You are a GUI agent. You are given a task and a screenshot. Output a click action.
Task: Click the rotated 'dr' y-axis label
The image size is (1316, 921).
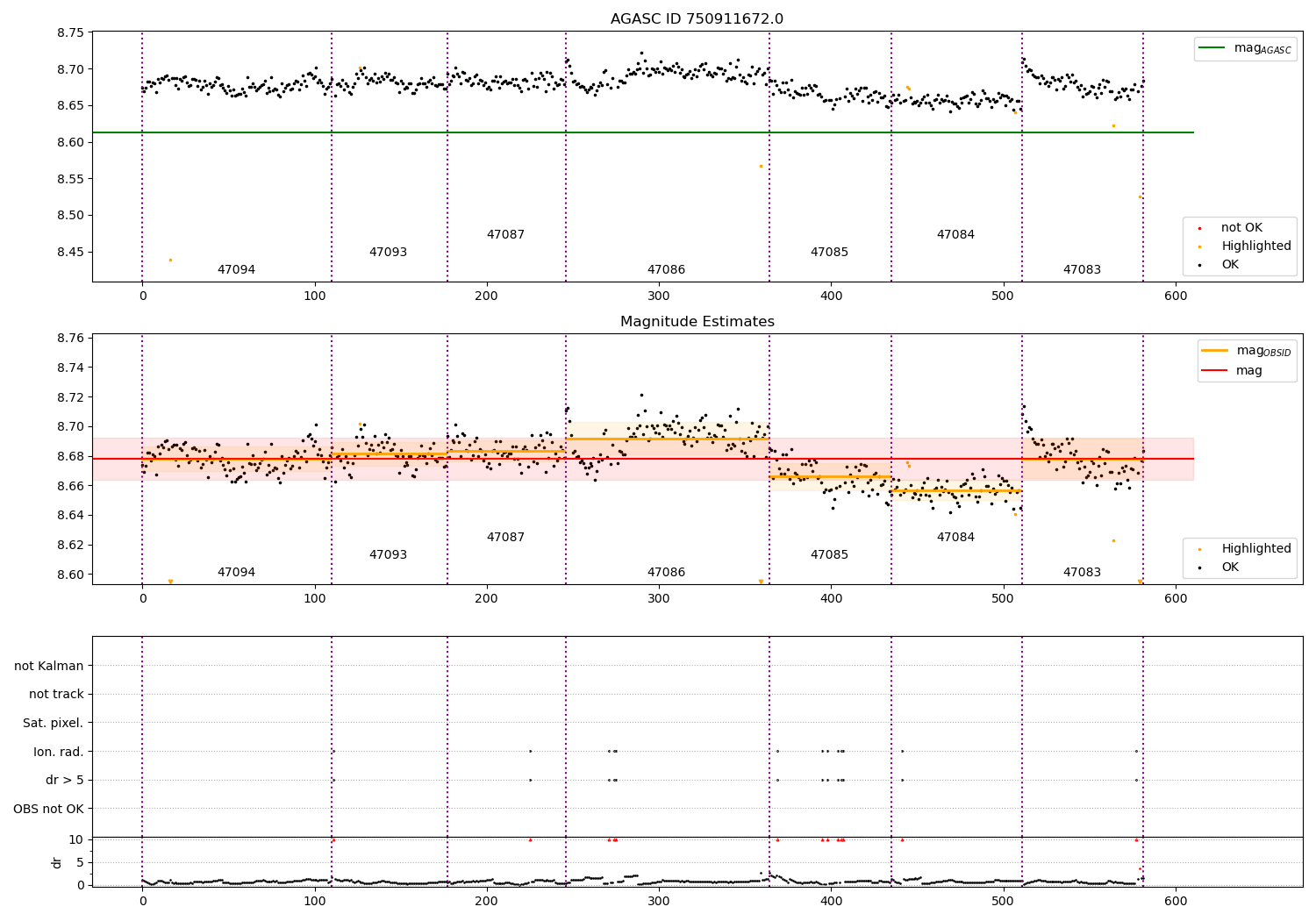57,862
